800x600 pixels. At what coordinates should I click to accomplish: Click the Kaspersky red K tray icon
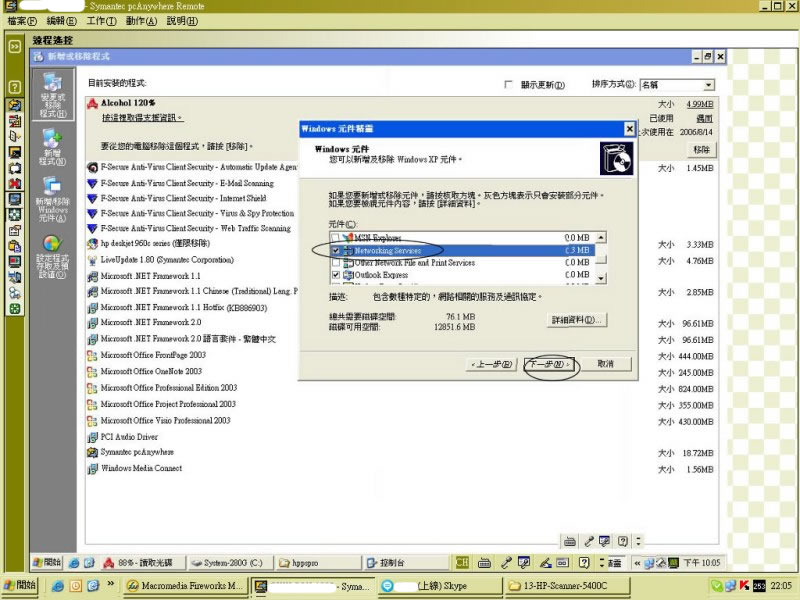(x=744, y=586)
